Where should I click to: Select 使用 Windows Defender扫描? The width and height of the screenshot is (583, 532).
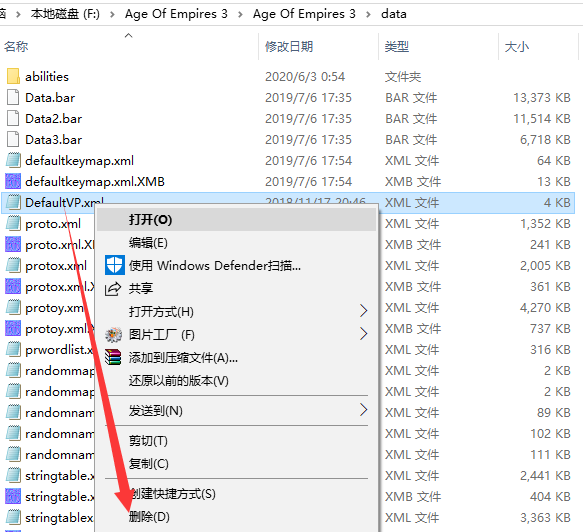coord(237,265)
